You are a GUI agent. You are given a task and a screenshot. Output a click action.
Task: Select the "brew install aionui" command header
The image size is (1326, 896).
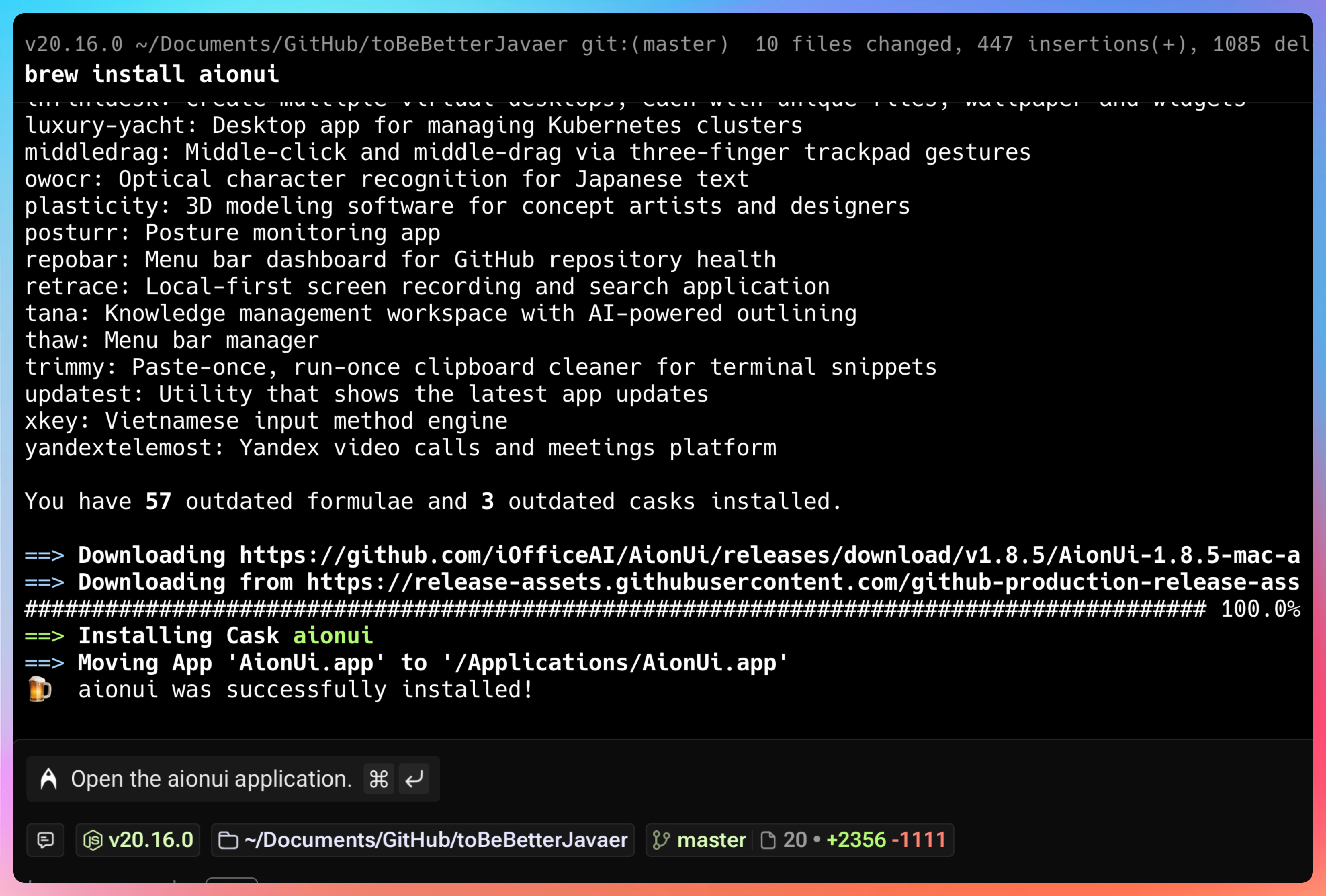(x=152, y=74)
